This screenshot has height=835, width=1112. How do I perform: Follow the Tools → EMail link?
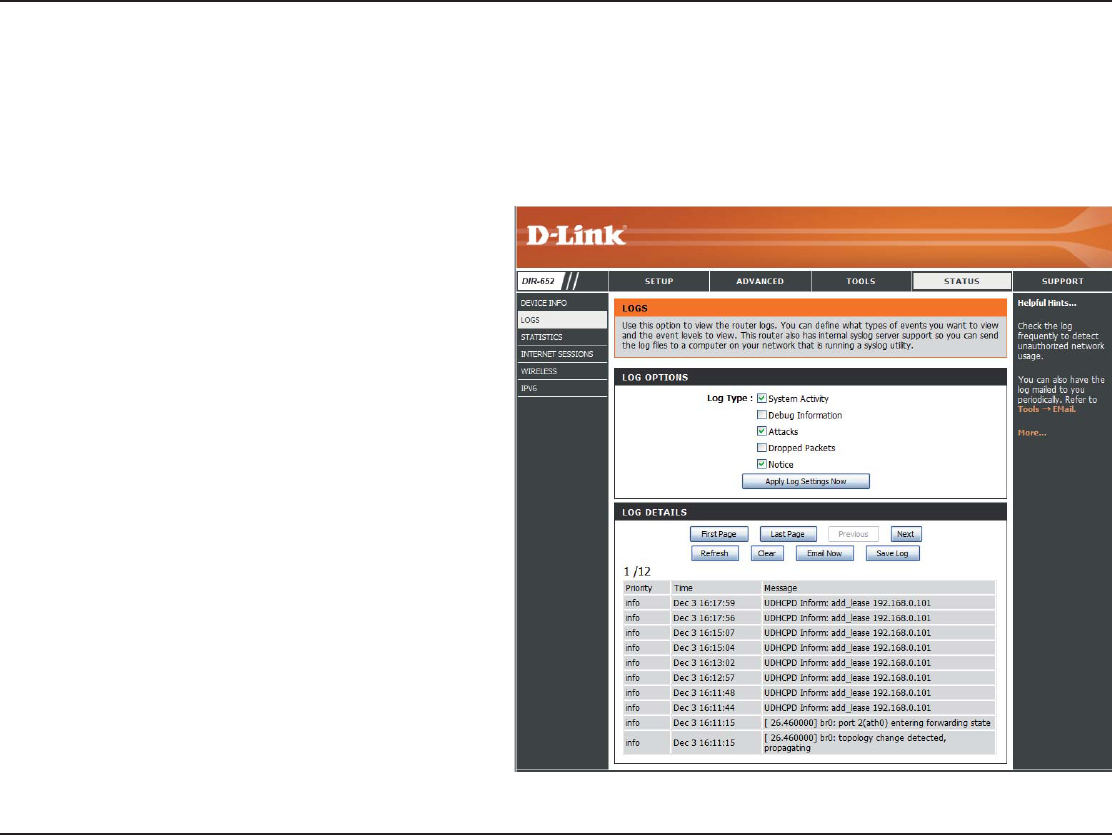point(1047,409)
